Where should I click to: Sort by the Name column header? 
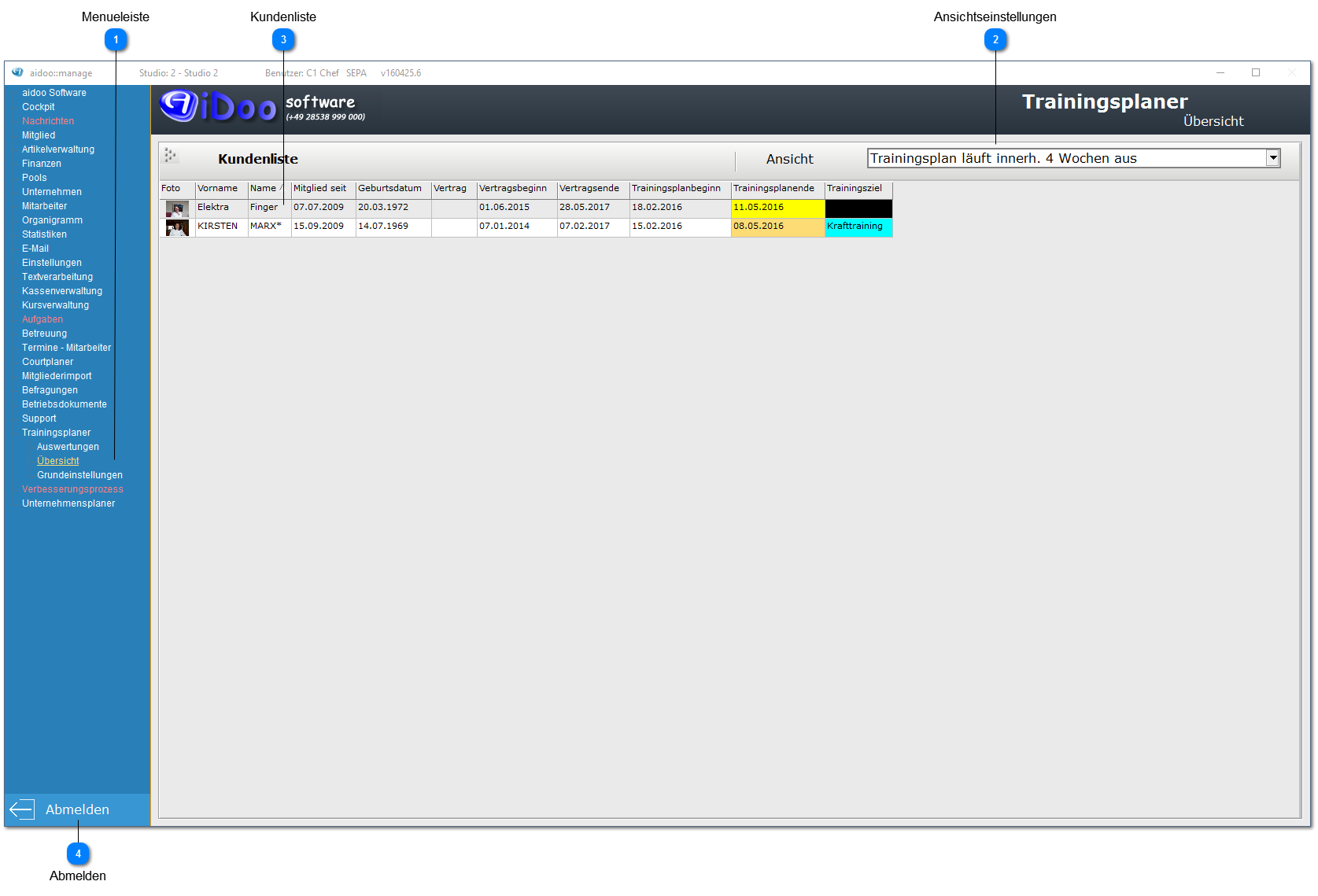269,189
